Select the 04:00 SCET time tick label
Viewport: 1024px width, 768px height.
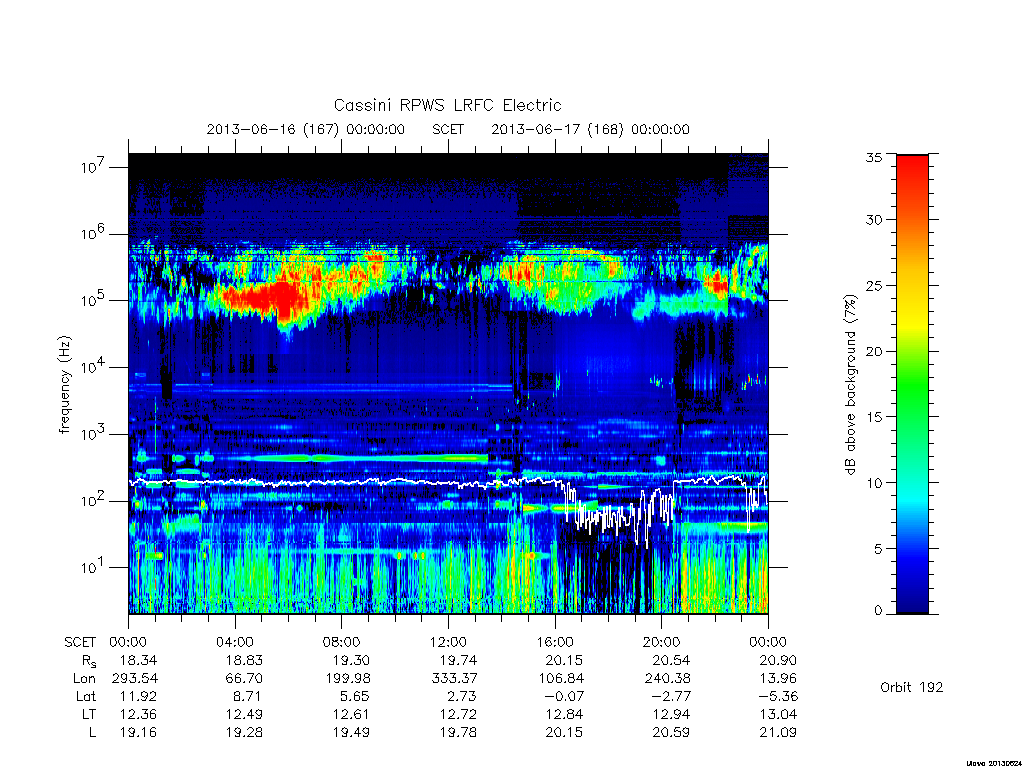tap(234, 642)
